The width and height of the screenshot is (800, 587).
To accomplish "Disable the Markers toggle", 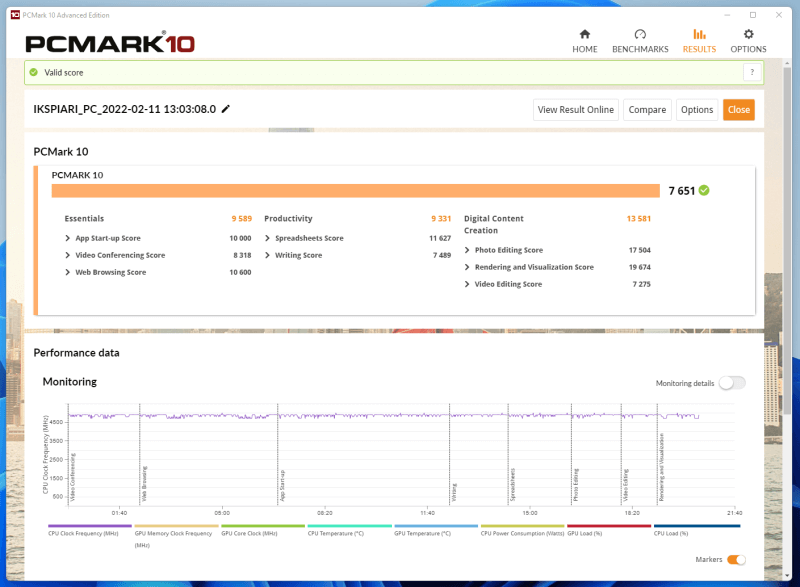I will click(x=736, y=560).
